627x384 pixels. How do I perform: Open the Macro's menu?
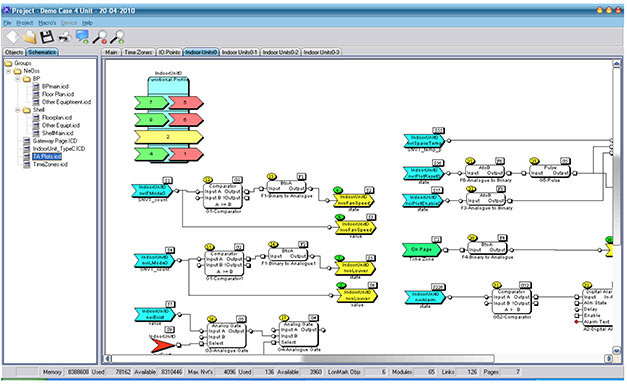47,23
